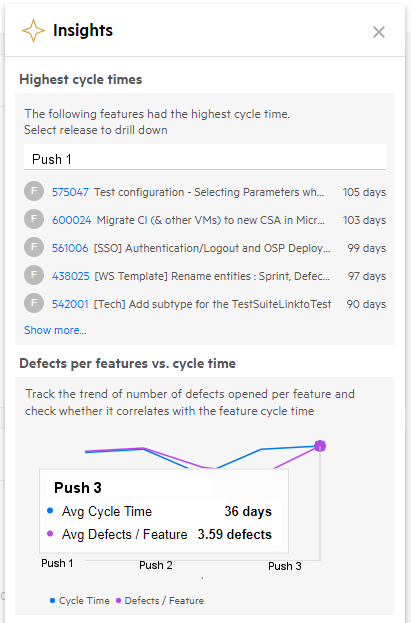Click Show more… link
The height and width of the screenshot is (623, 411).
coord(55,330)
